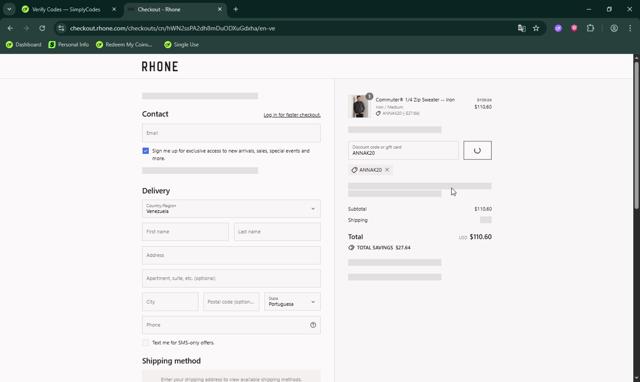Restore down the browser window
The height and width of the screenshot is (382, 640).
tap(609, 9)
